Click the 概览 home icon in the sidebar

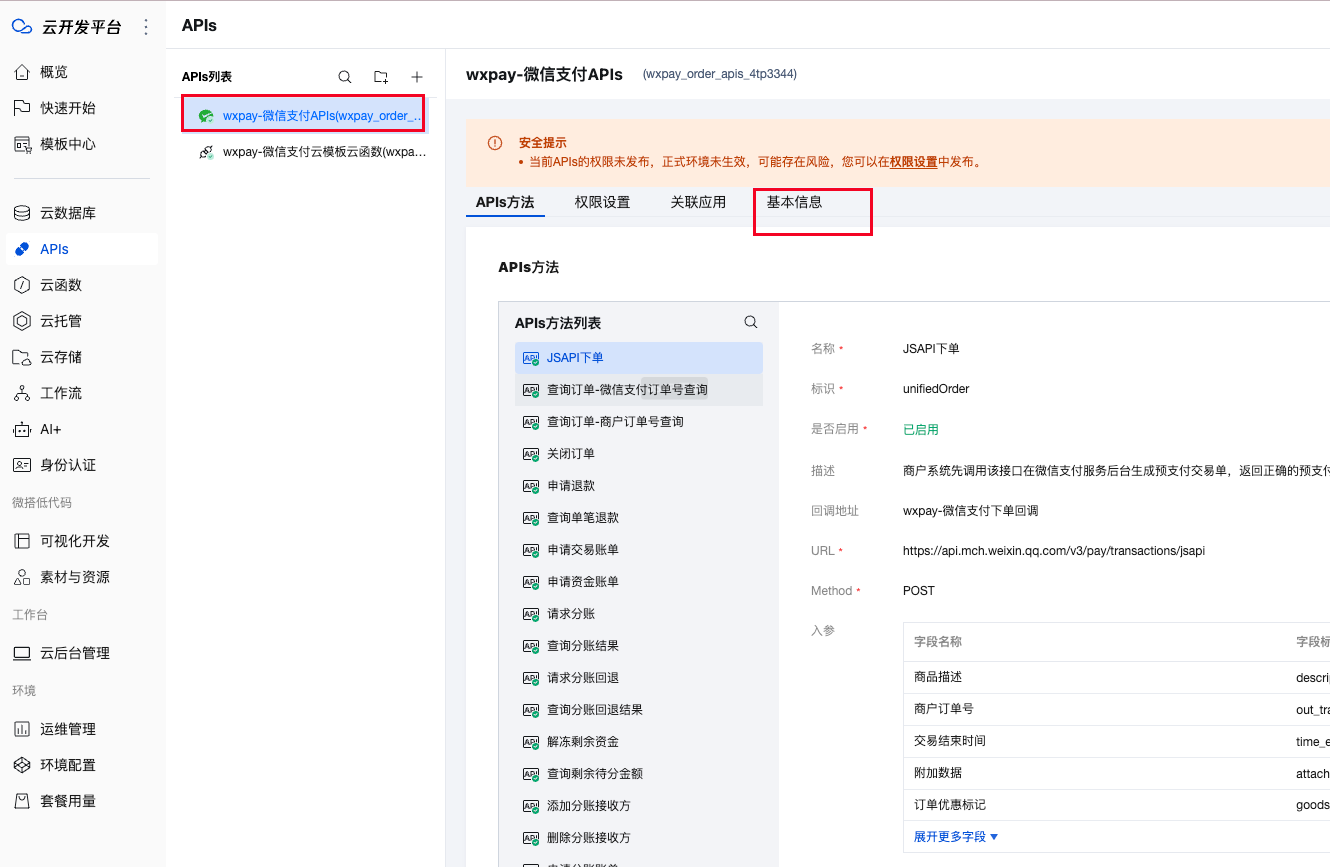22,72
